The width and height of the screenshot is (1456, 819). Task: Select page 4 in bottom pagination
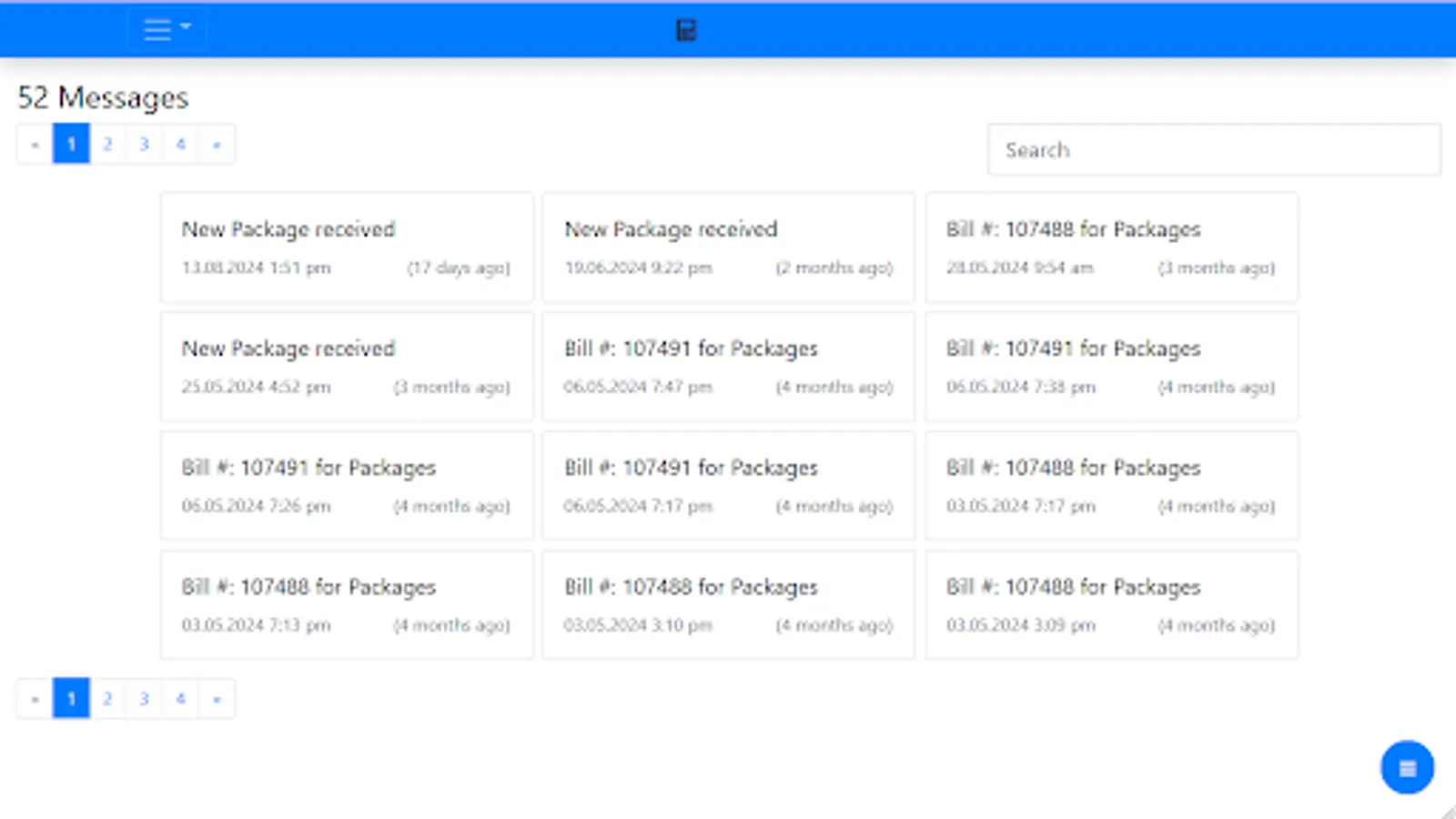click(180, 699)
